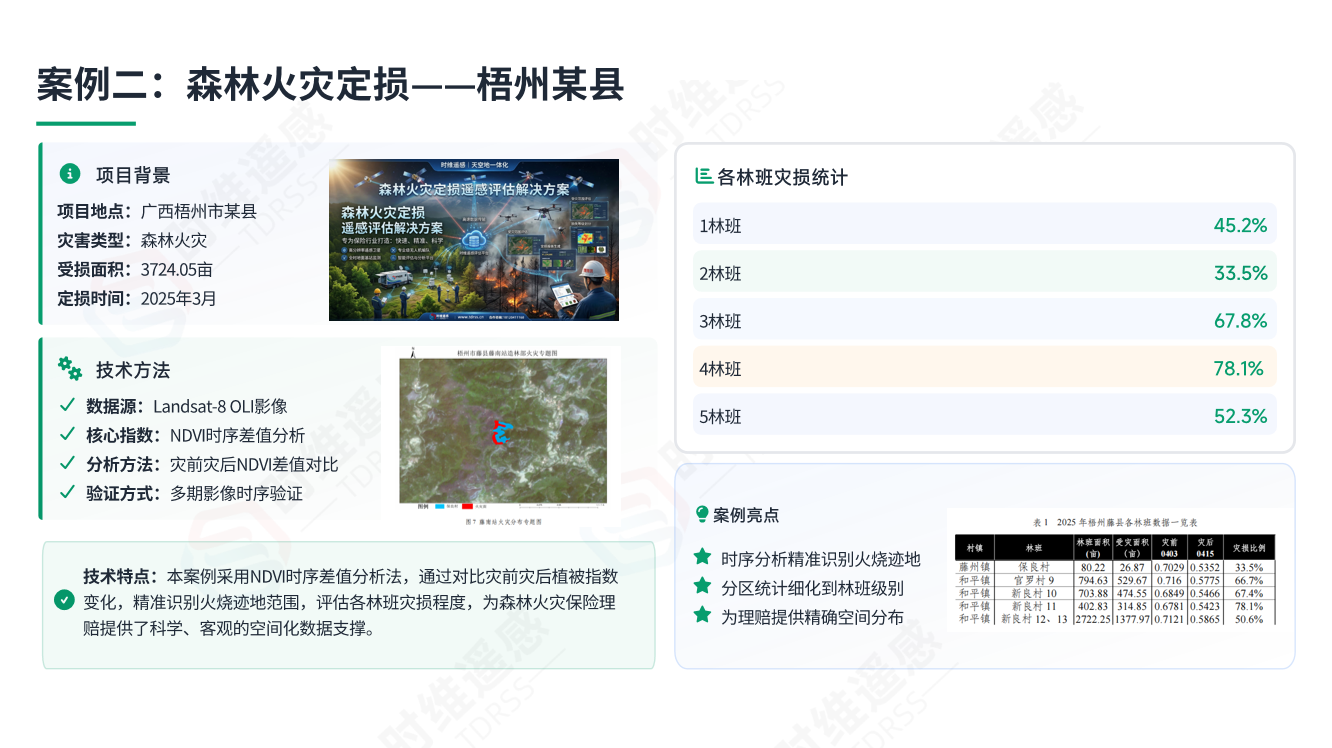
Task: Click the 灾损比例 column header in the table
Action: click(x=1248, y=548)
